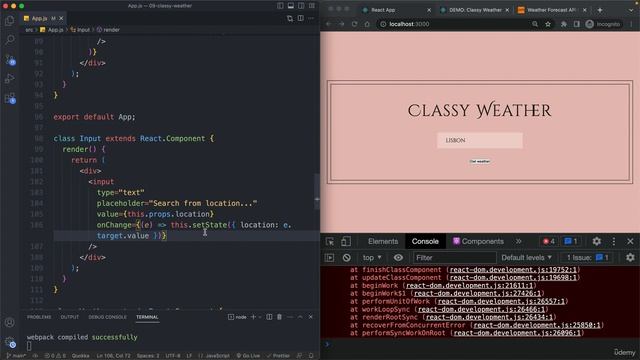640x360 pixels.
Task: Add a new terminal with plus icon
Action: [x=253, y=317]
